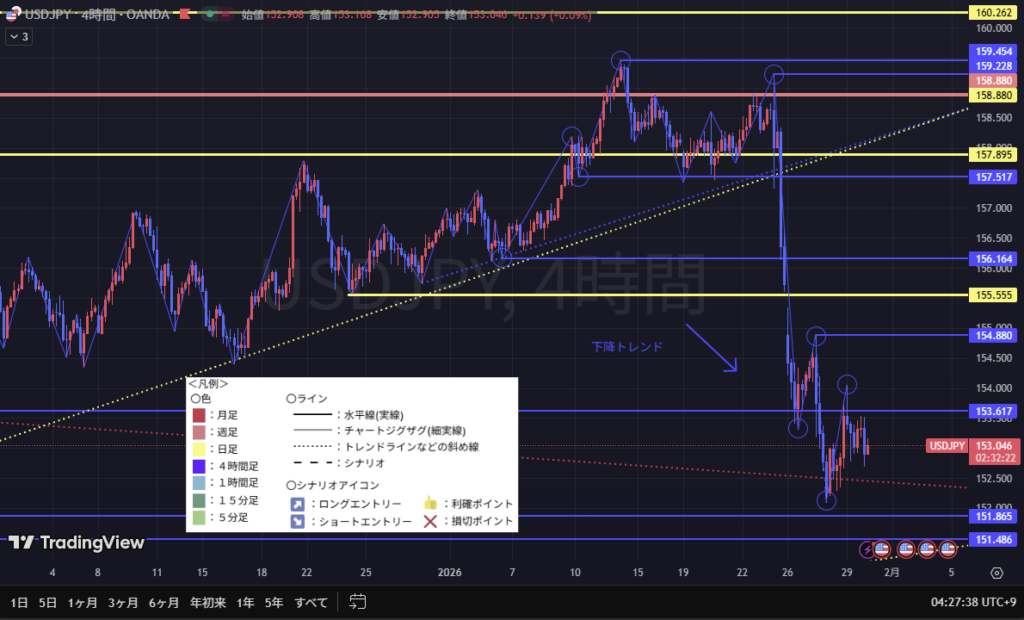This screenshot has height=620, width=1024.
Task: Select the 3ヶ月 time range
Action: [x=123, y=602]
